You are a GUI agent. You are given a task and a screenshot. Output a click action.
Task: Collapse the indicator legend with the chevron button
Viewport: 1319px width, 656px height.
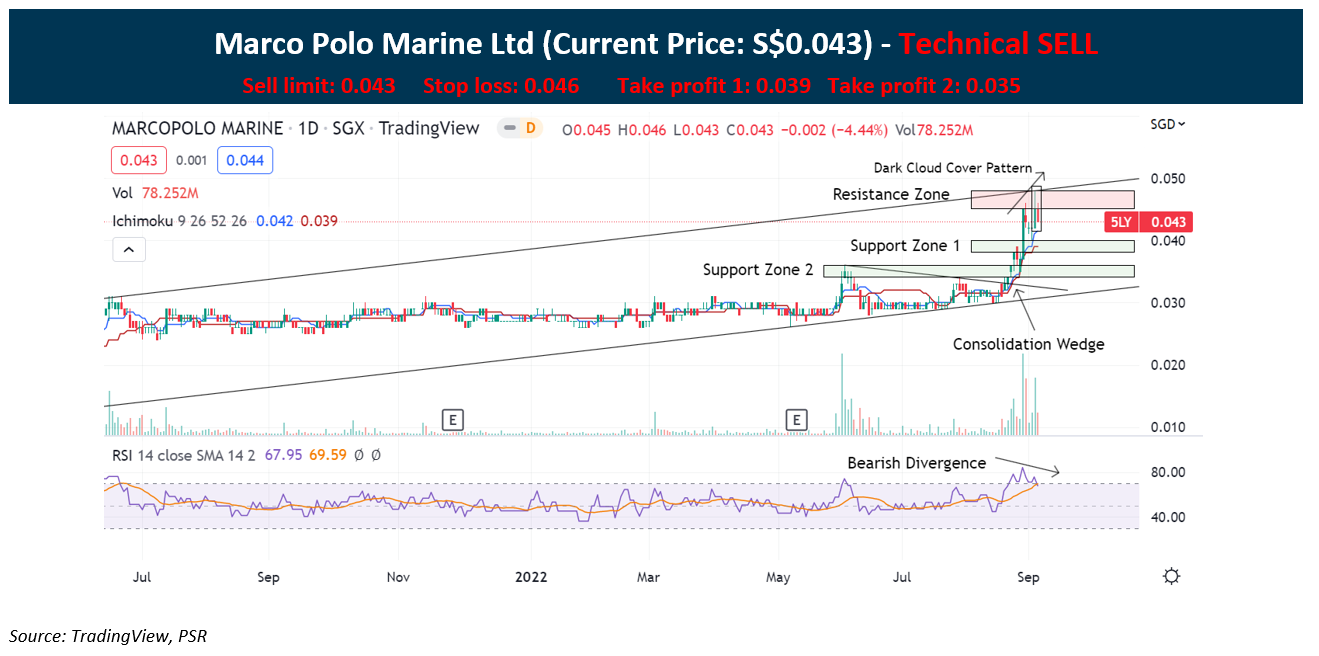[x=128, y=250]
